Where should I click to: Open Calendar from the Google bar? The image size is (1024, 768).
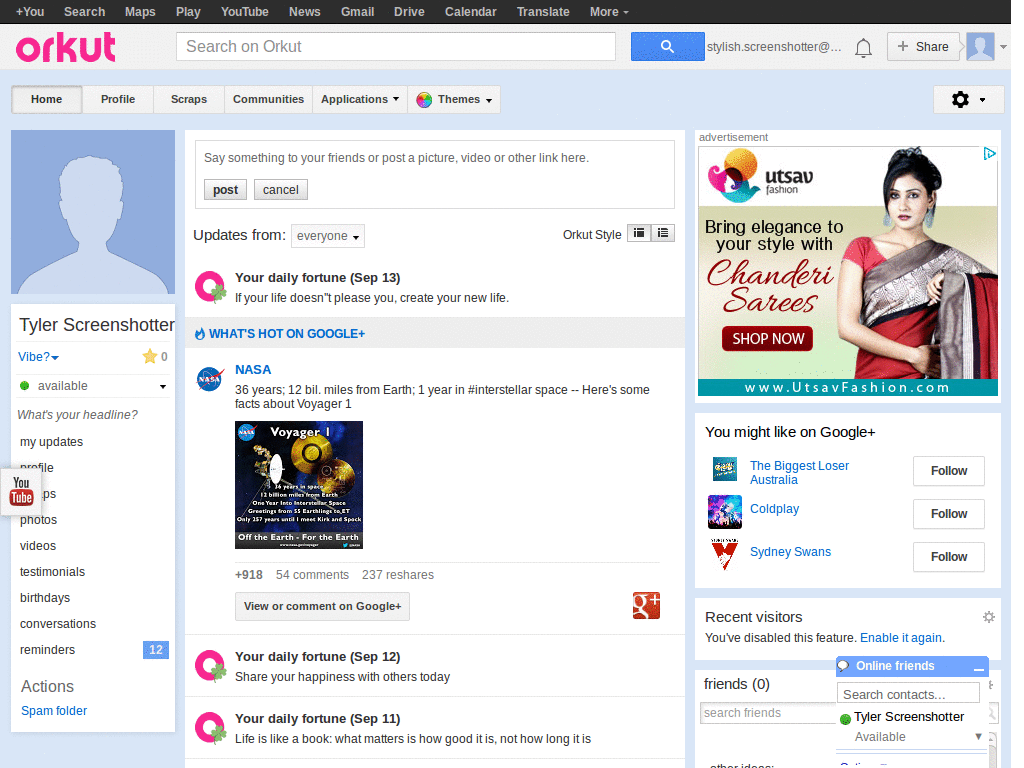[x=470, y=12]
